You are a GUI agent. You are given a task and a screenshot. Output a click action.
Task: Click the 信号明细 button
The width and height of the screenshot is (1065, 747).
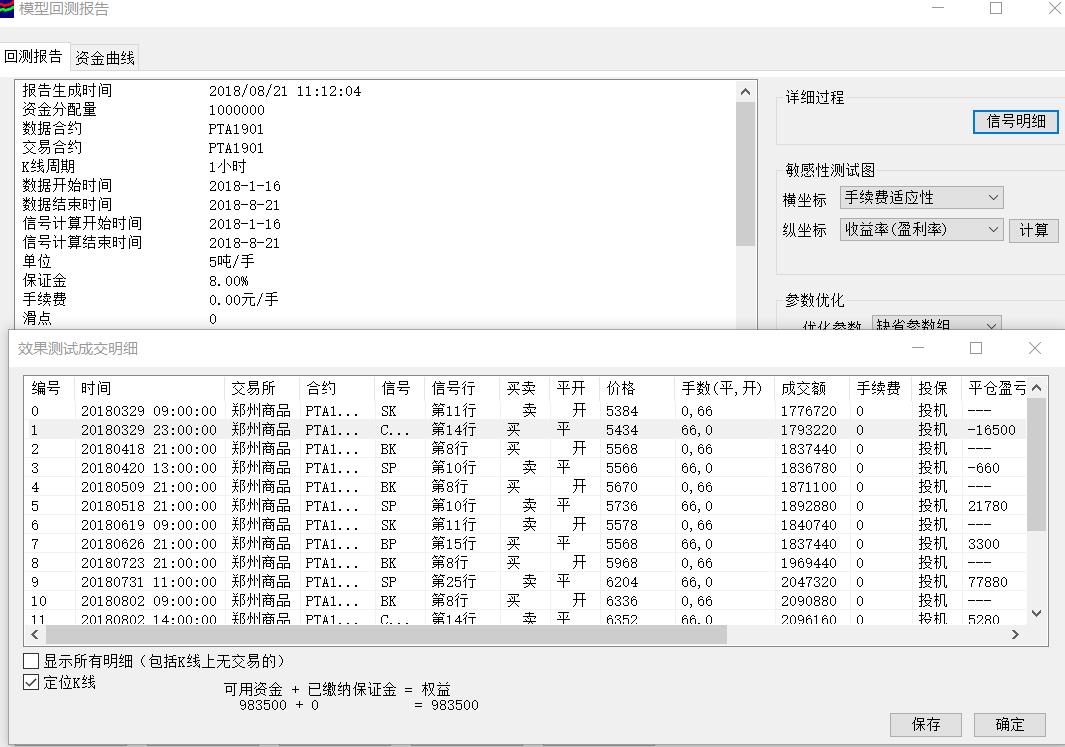(1015, 121)
